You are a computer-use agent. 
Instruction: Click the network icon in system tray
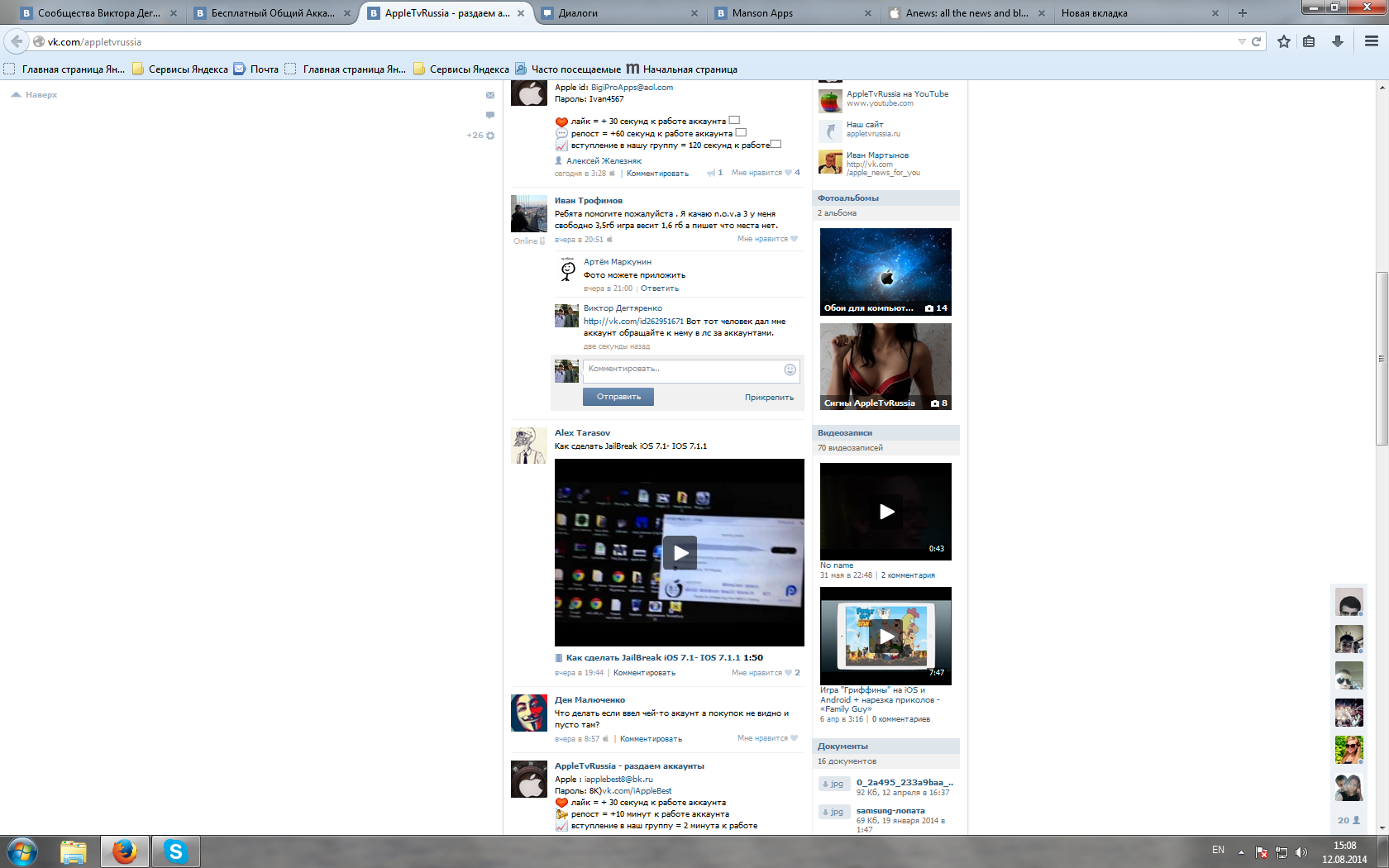pyautogui.click(x=1282, y=851)
